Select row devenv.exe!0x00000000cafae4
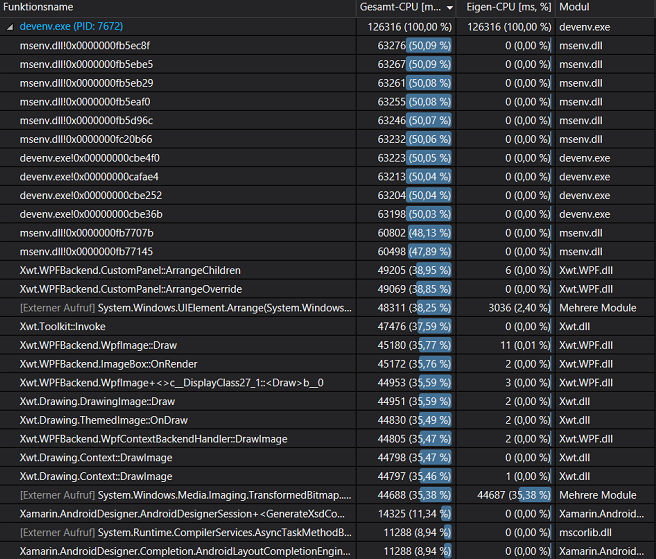This screenshot has height=559, width=656. 328,177
